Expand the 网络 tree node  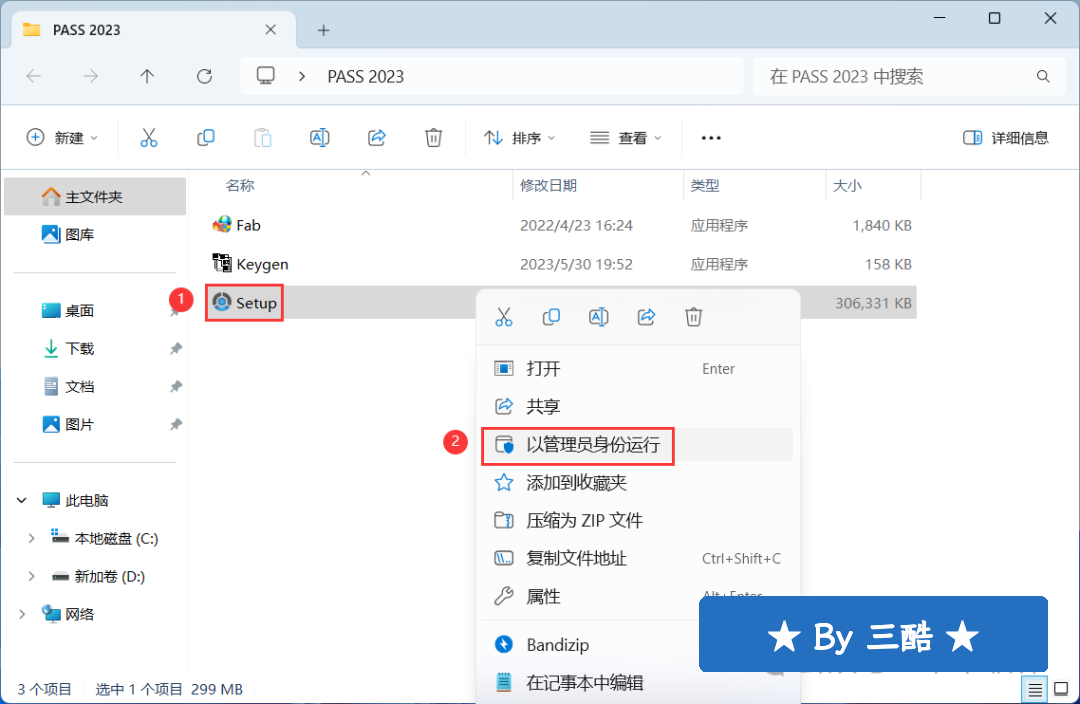point(22,614)
